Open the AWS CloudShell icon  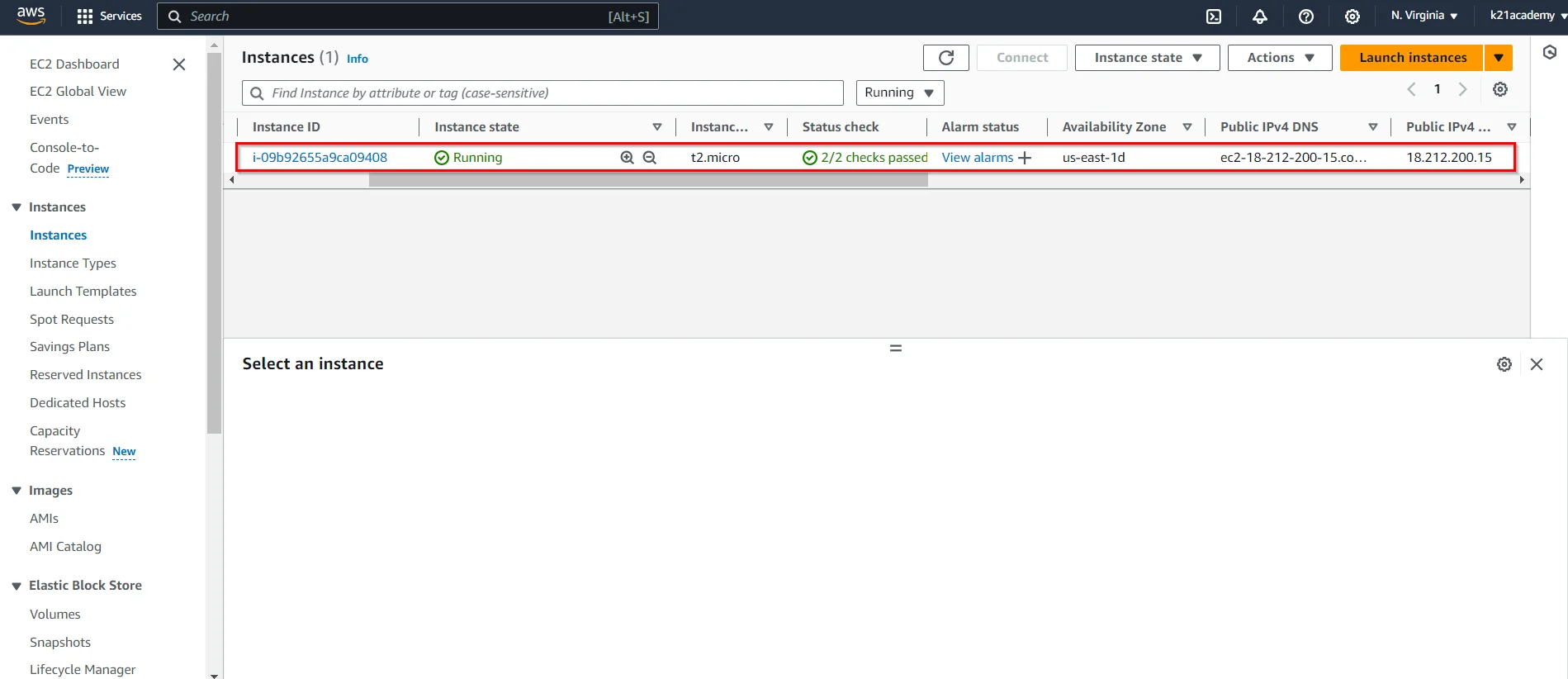click(1213, 17)
